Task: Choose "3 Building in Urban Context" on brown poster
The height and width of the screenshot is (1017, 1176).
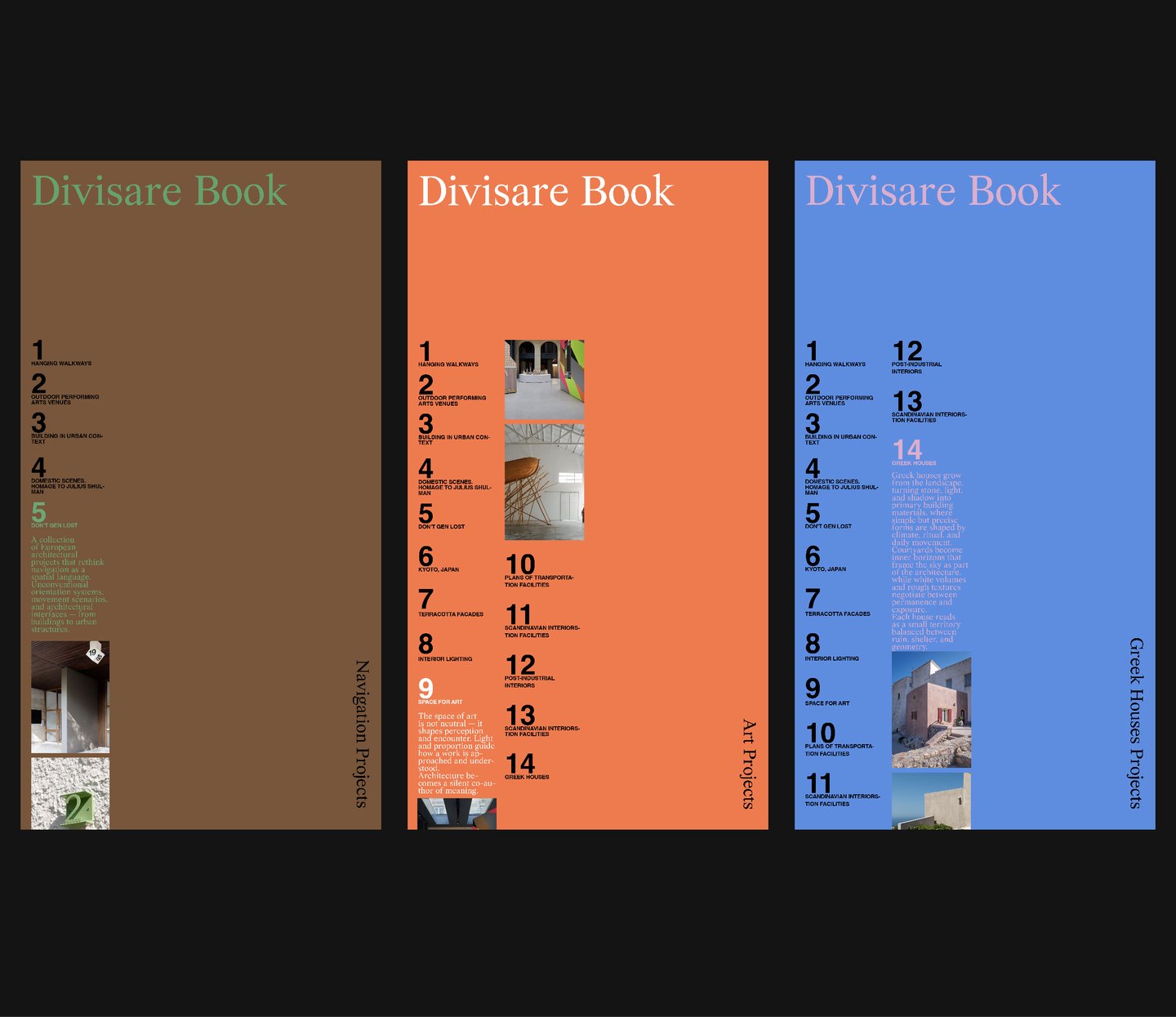Action: (x=67, y=428)
